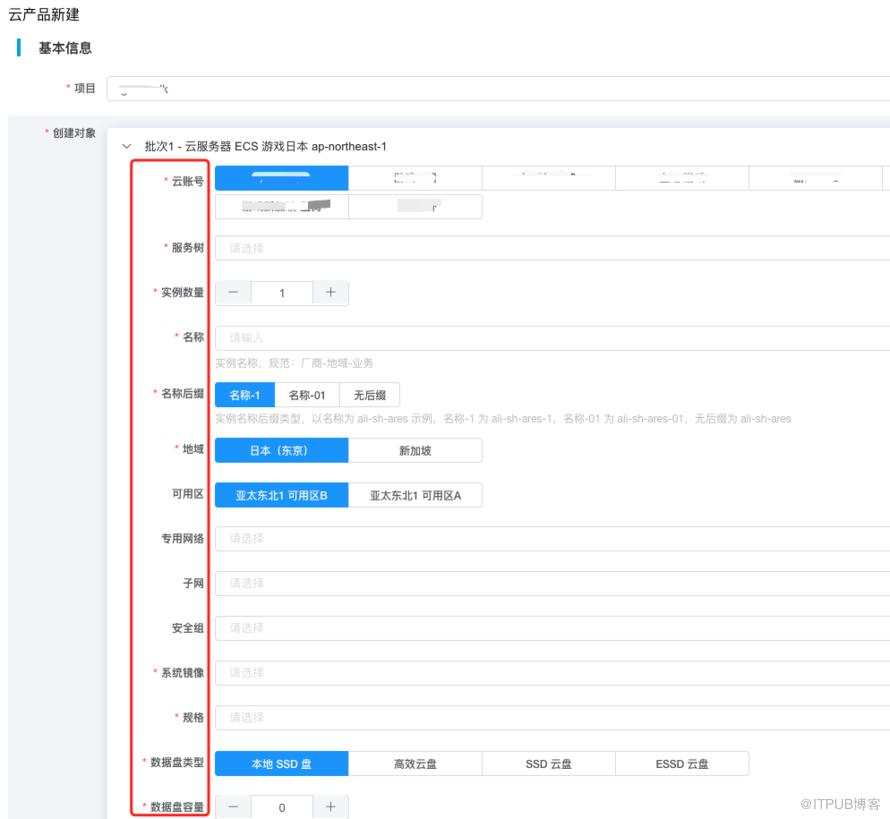890x819 pixels.
Task: Pick ESSD 云盘 disk type
Action: (682, 764)
